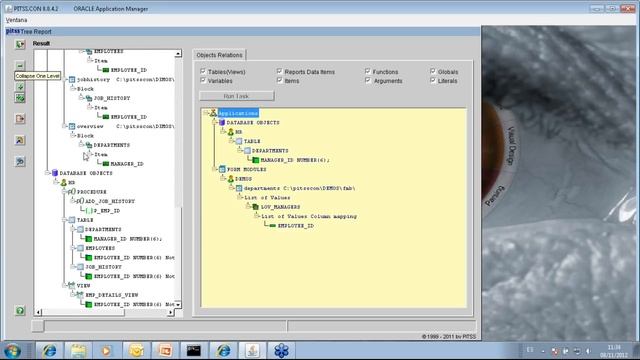Click the P_EMP_ID argument bracket icon
The height and width of the screenshot is (360, 640).
(89, 211)
